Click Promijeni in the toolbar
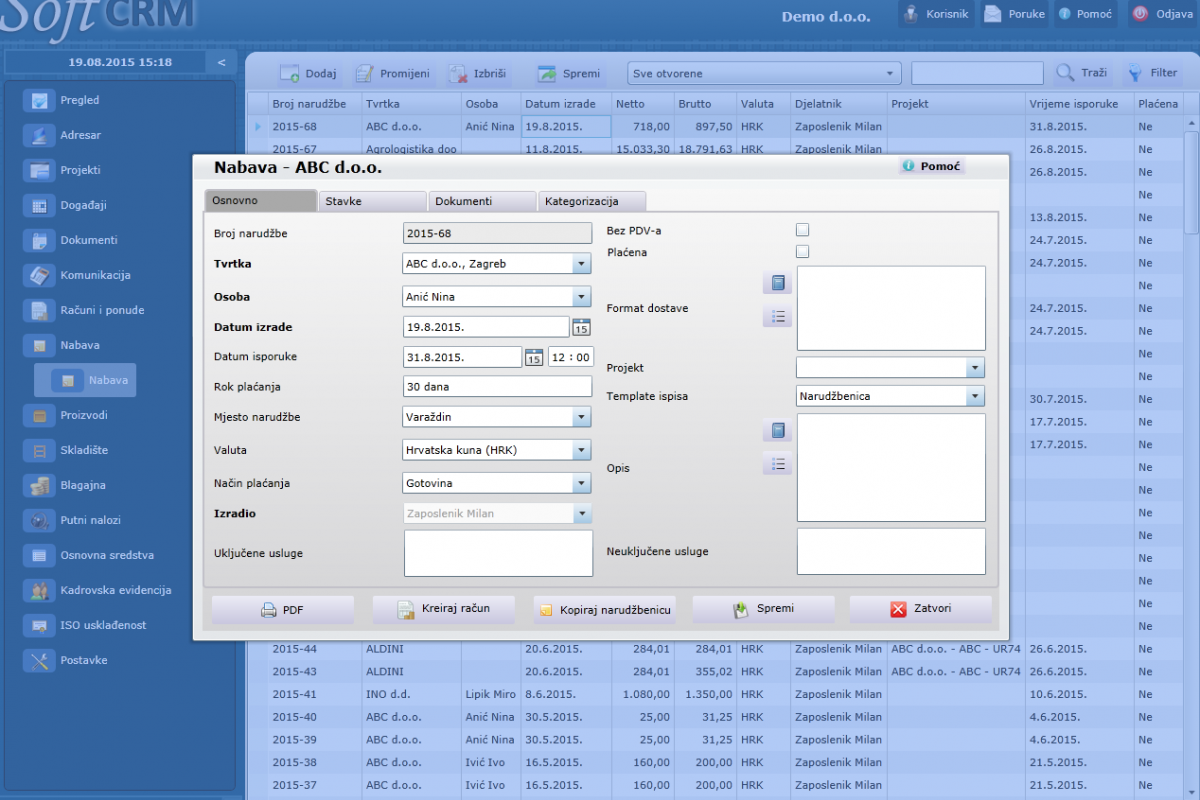 click(x=392, y=73)
